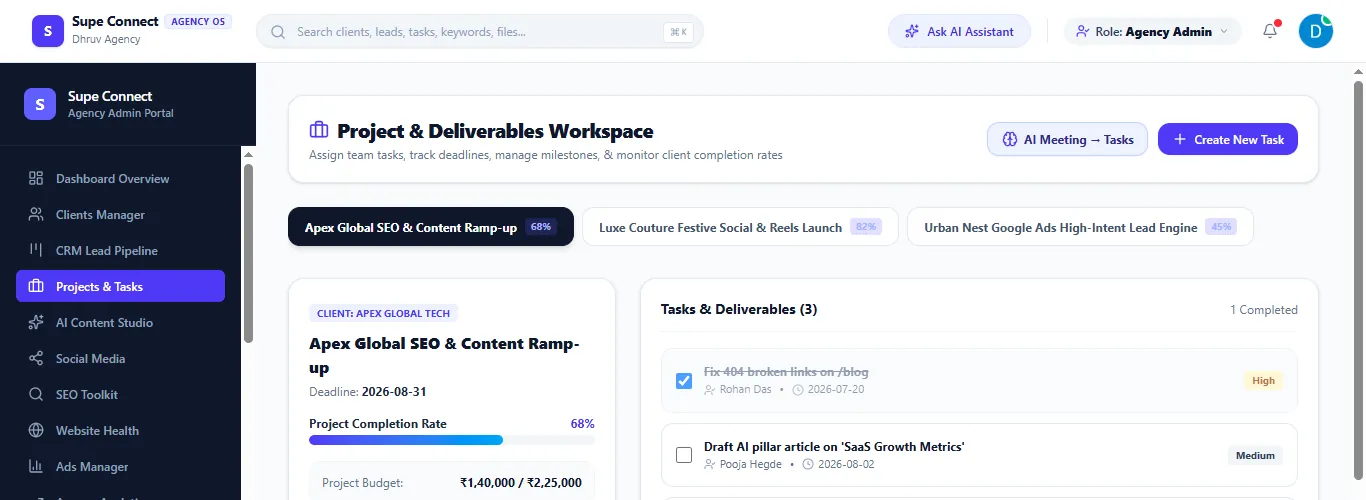Open notifications bell
Viewport: 1366px width, 500px height.
coord(1270,31)
